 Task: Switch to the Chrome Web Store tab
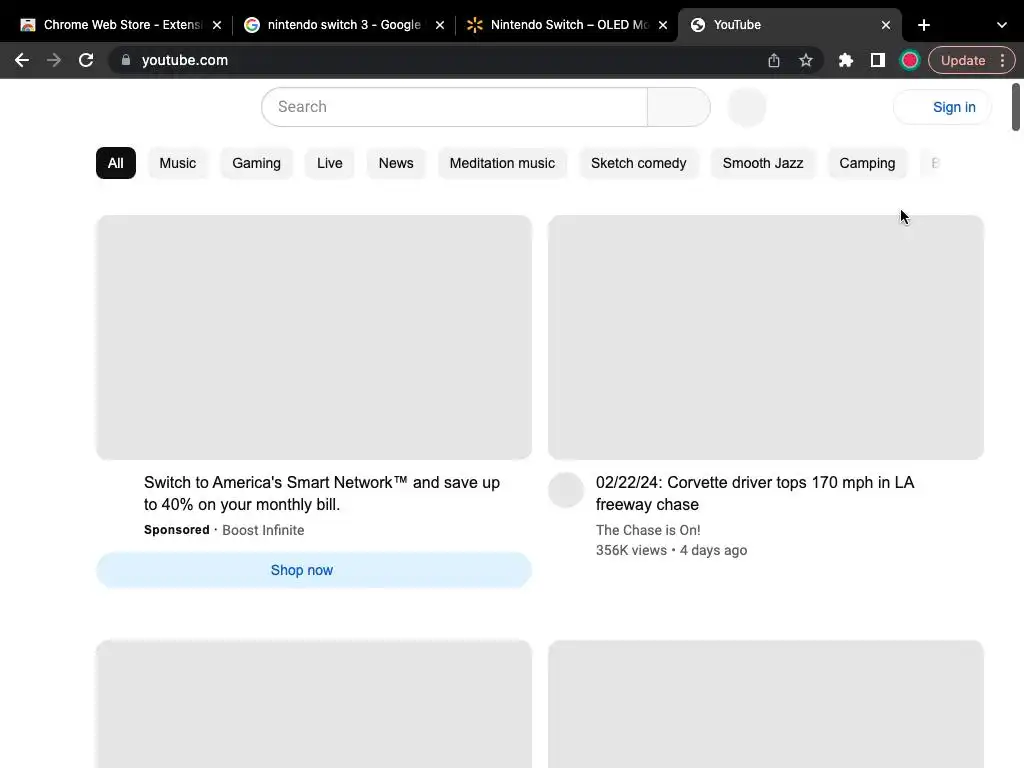pyautogui.click(x=121, y=25)
